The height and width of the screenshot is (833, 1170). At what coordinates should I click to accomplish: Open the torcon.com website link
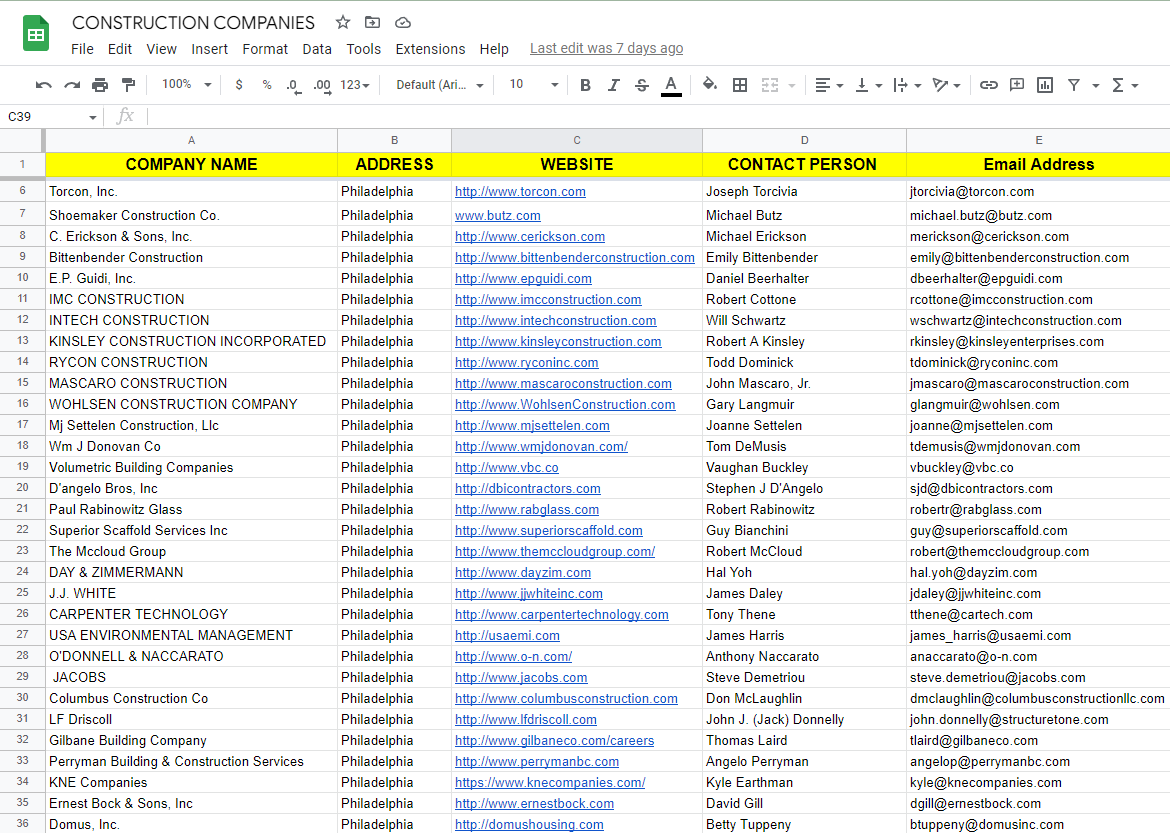520,192
